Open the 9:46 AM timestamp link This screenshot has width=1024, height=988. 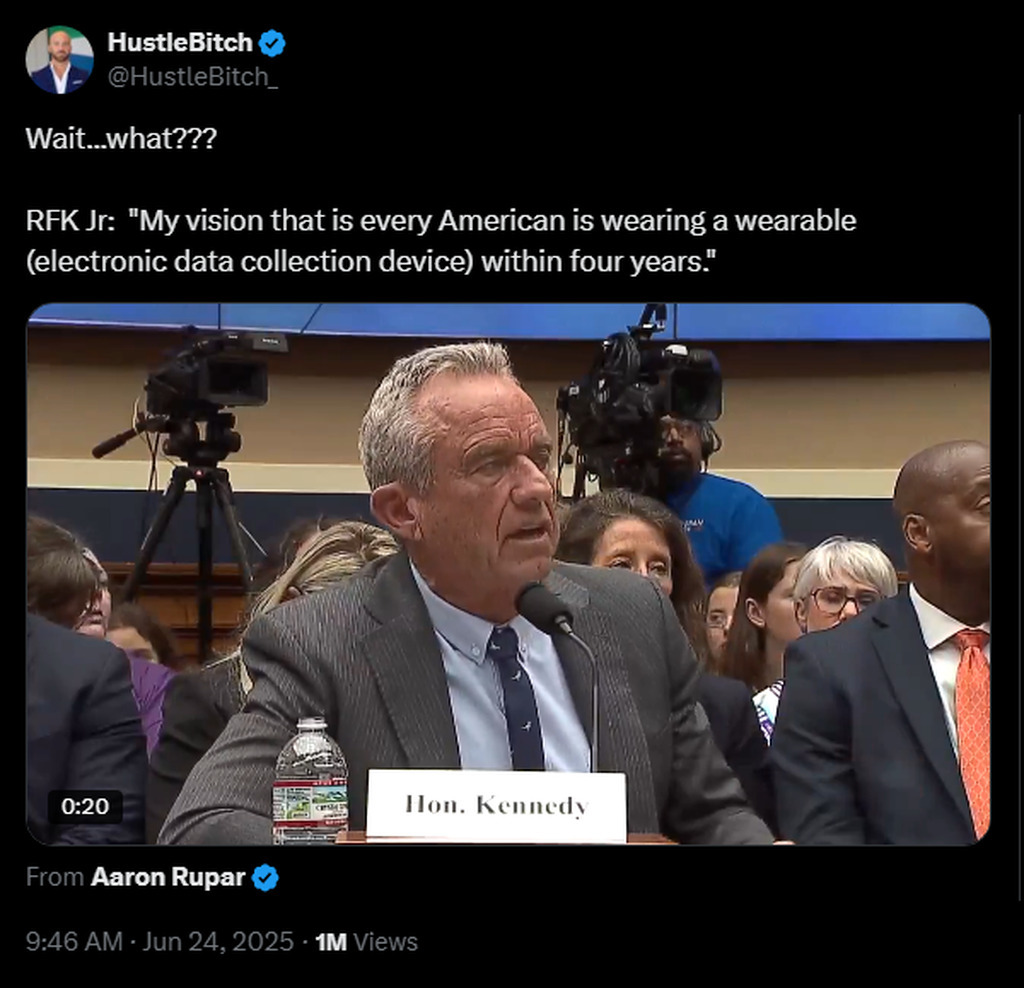coord(74,942)
